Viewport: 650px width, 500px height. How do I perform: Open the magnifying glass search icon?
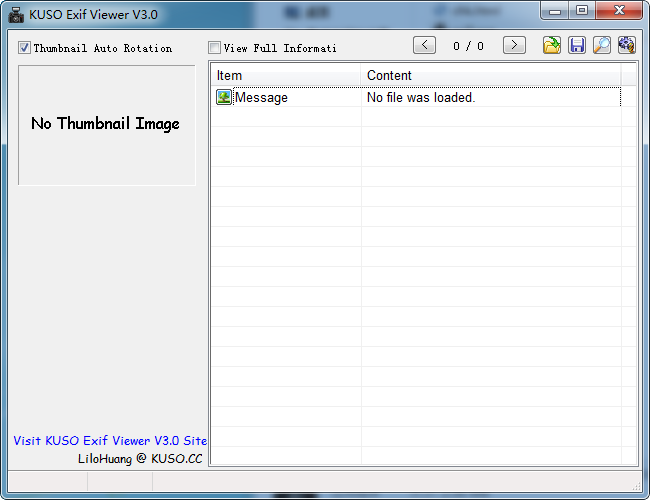coord(602,45)
